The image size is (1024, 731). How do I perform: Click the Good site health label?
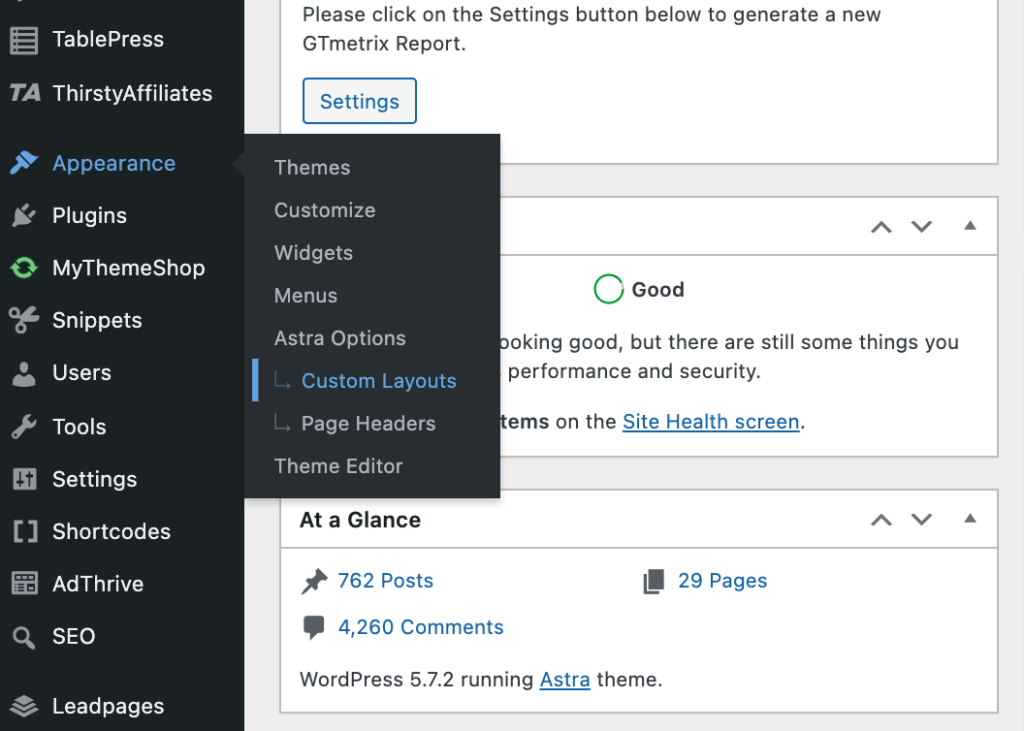tap(658, 289)
